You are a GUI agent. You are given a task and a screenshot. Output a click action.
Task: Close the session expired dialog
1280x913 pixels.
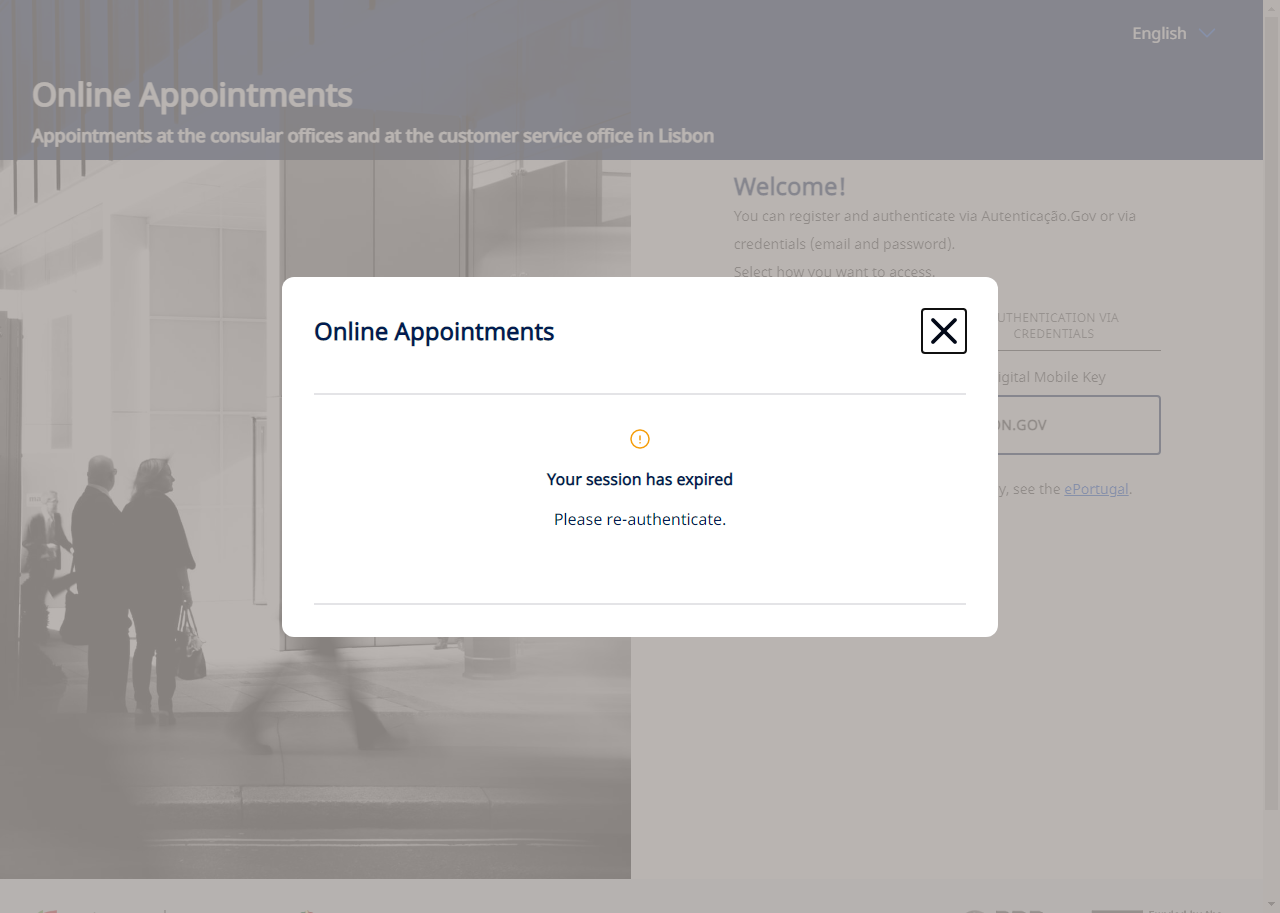point(943,331)
